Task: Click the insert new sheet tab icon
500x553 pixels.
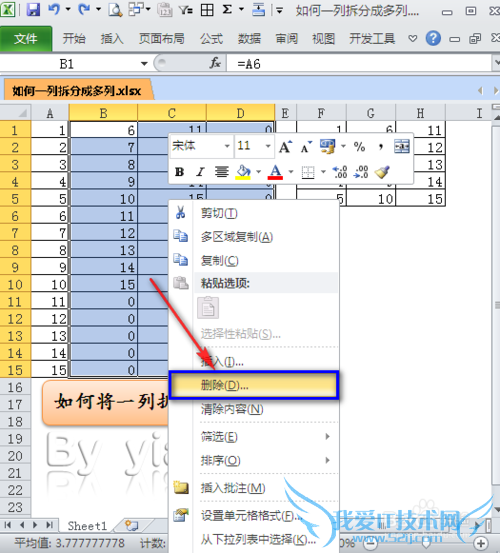Action: [x=132, y=525]
